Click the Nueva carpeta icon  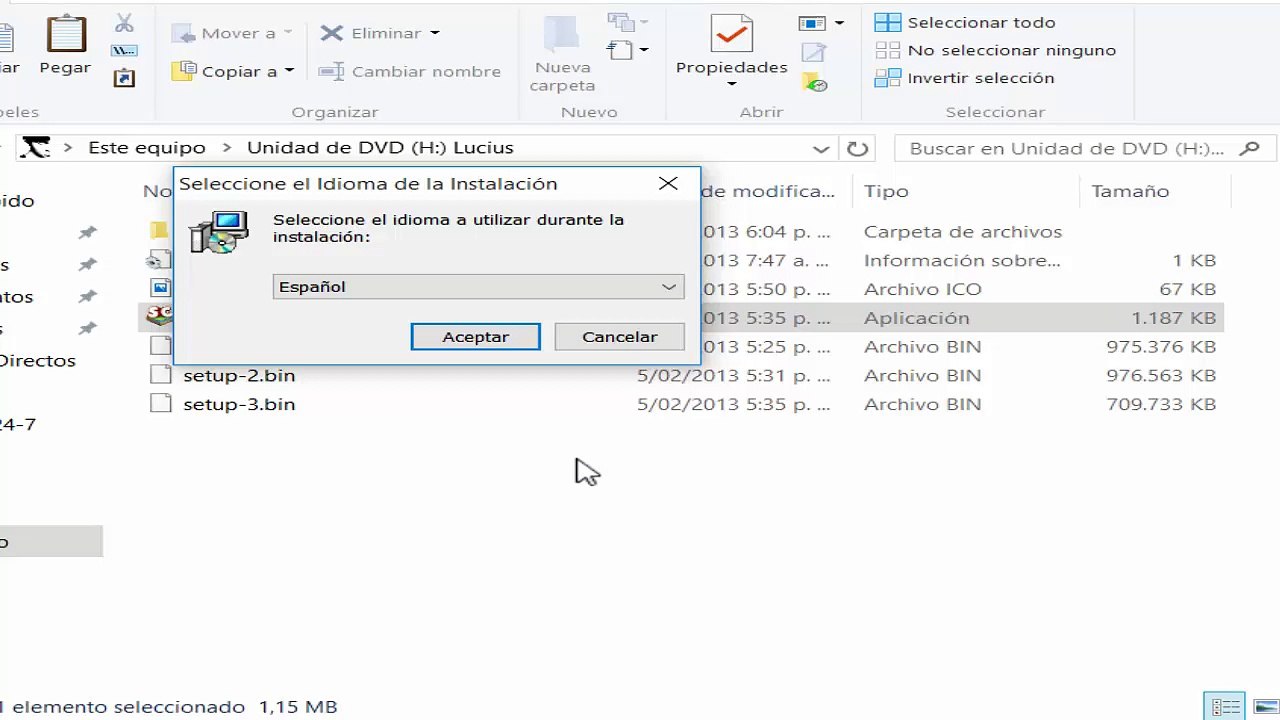tap(562, 33)
